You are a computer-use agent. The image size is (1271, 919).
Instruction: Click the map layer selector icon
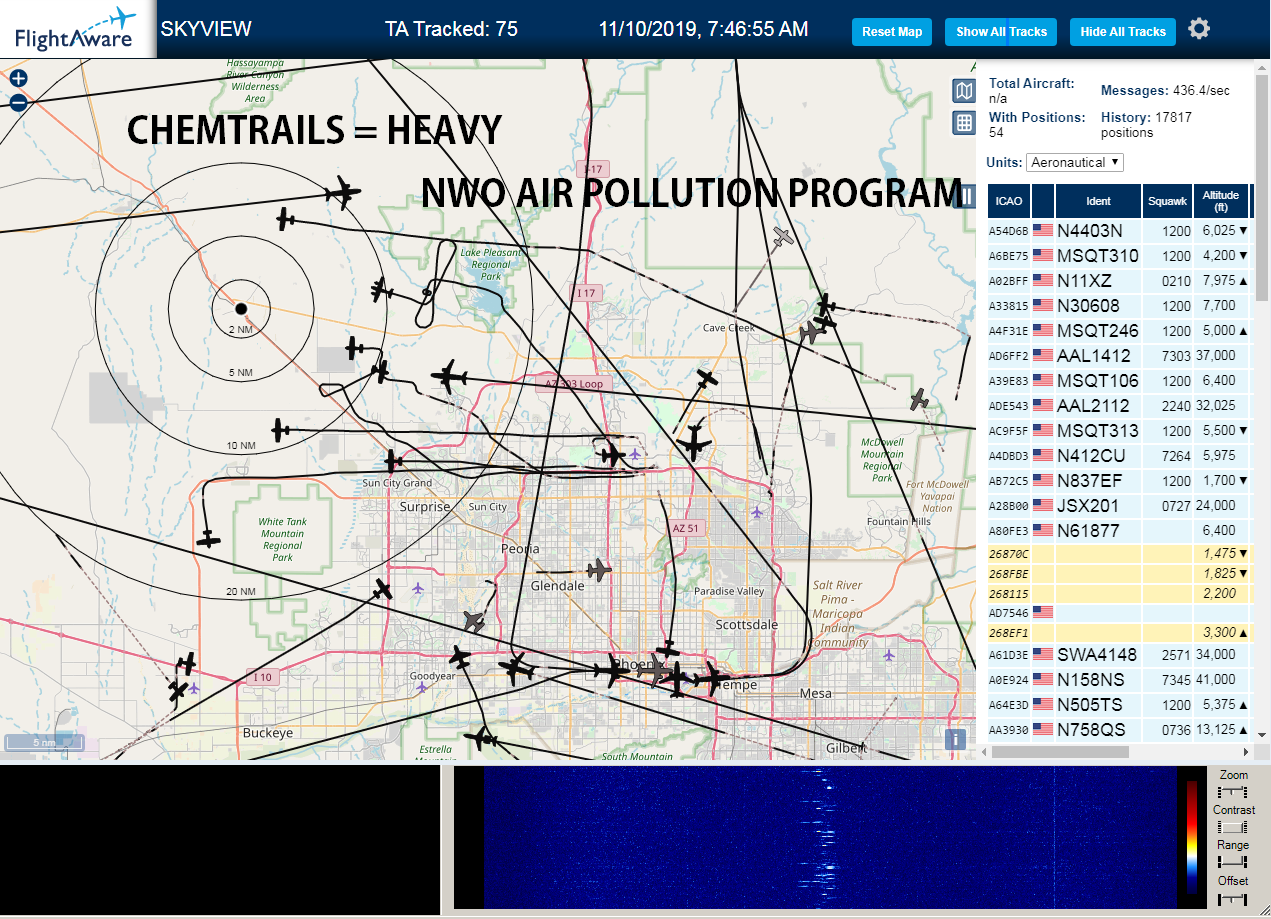point(964,92)
